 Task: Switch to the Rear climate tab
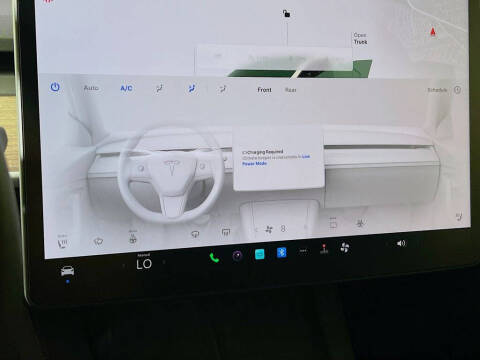point(290,90)
